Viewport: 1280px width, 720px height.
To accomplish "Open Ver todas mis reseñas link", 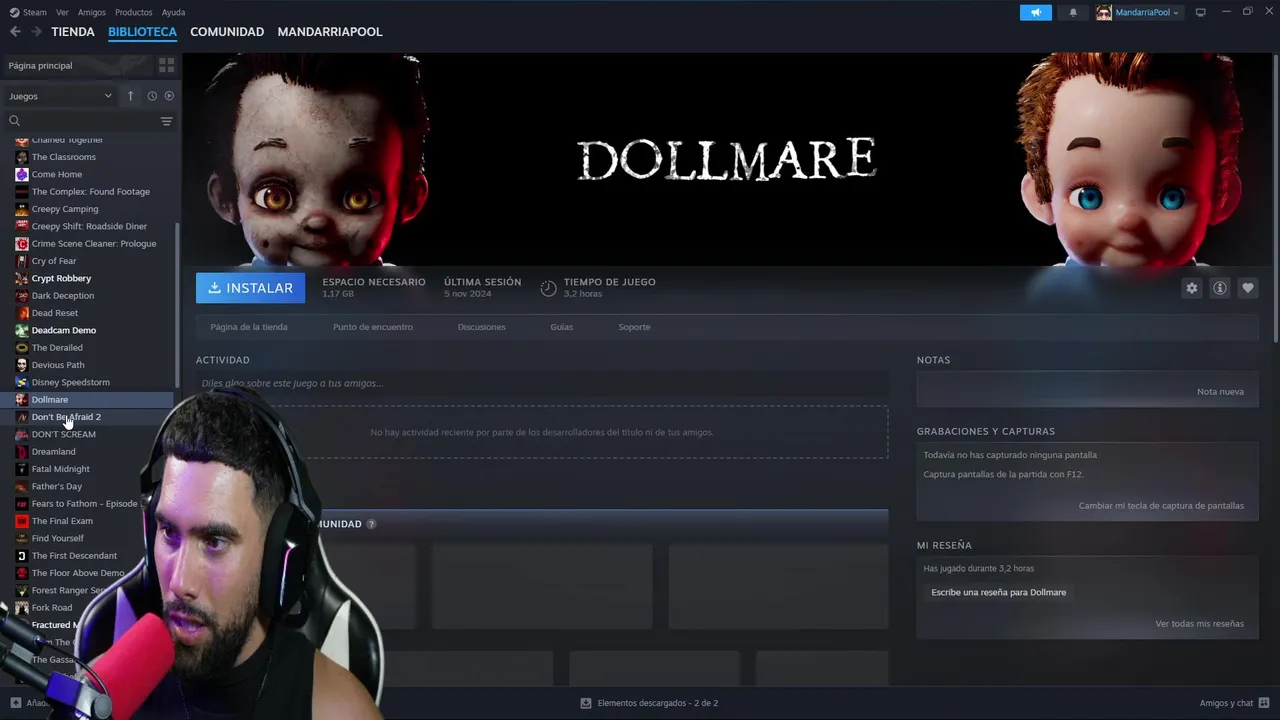I will point(1199,624).
